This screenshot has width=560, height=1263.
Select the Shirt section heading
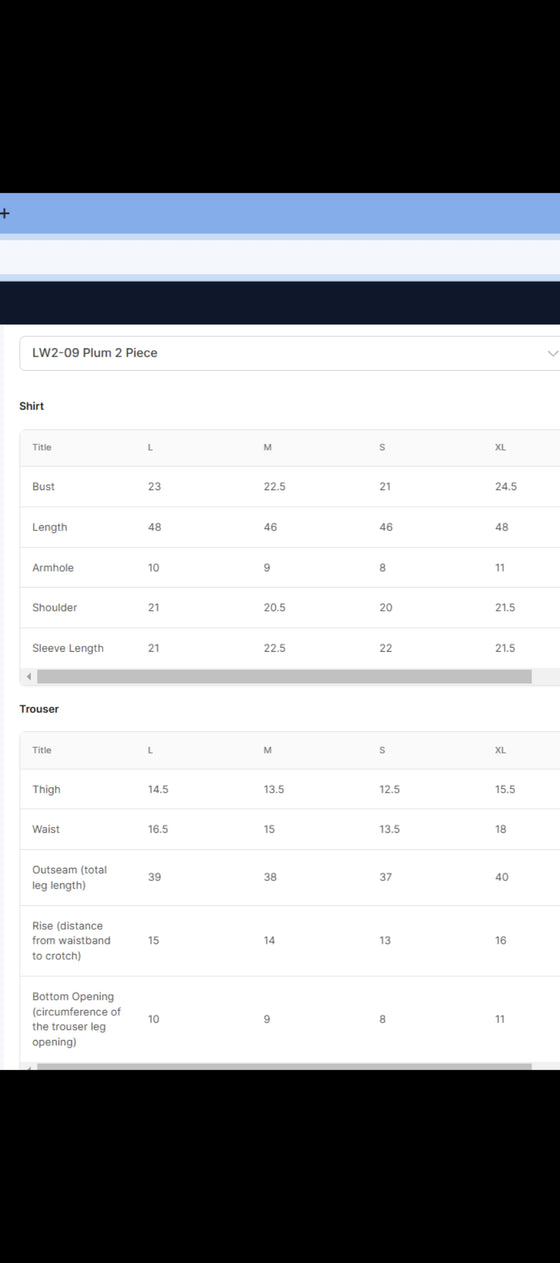(32, 406)
